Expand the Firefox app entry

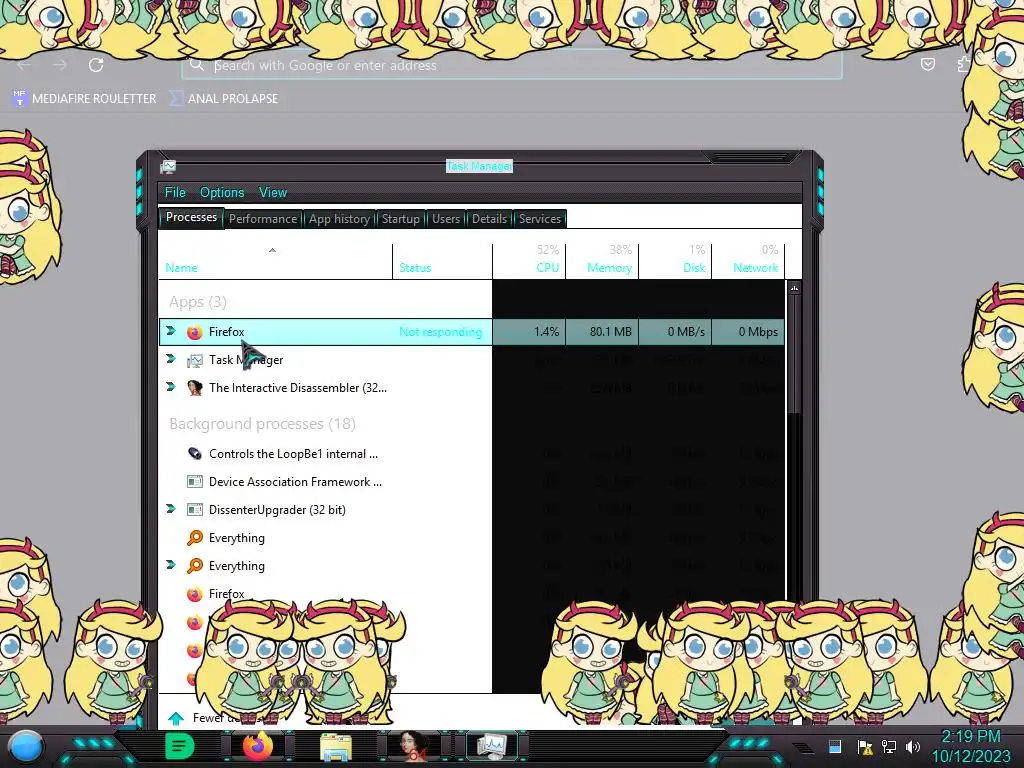pos(171,331)
